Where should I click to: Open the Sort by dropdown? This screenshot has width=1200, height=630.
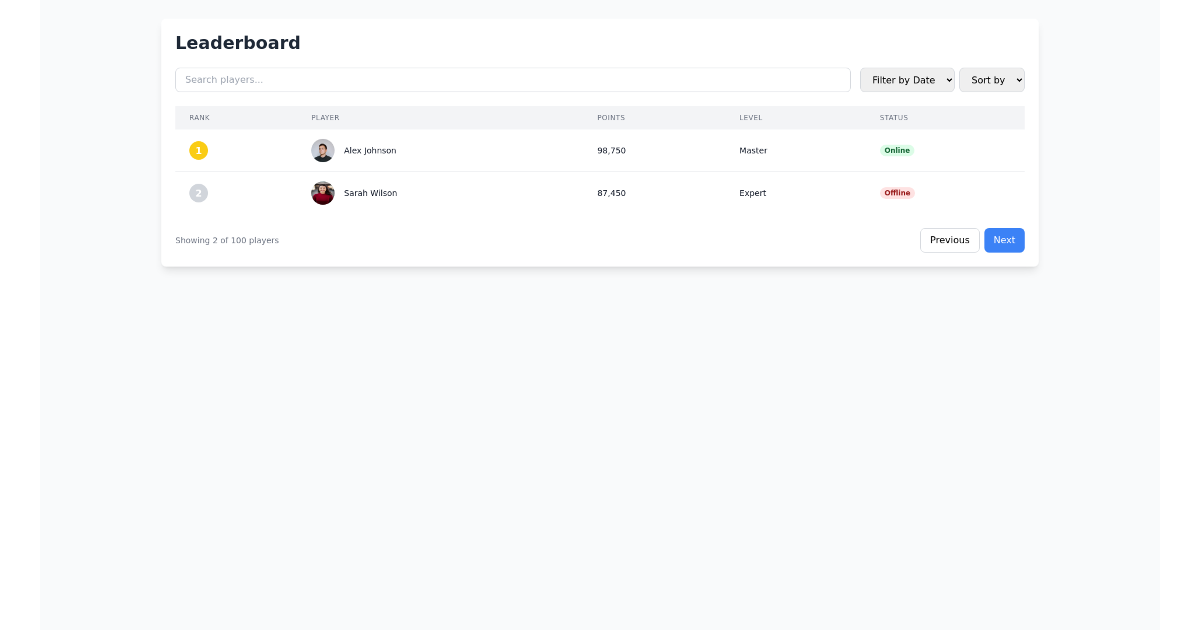pos(991,79)
